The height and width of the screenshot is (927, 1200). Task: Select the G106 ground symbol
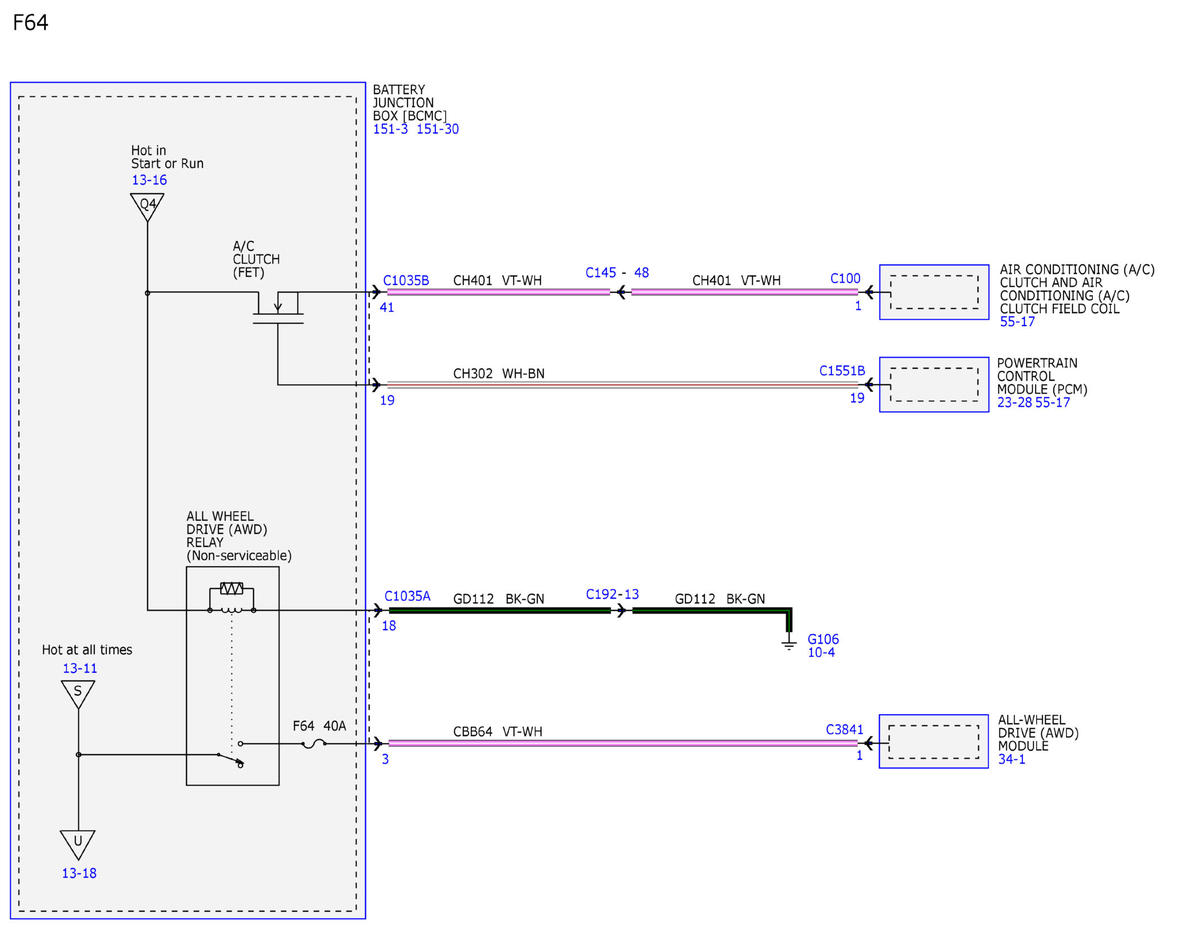789,644
